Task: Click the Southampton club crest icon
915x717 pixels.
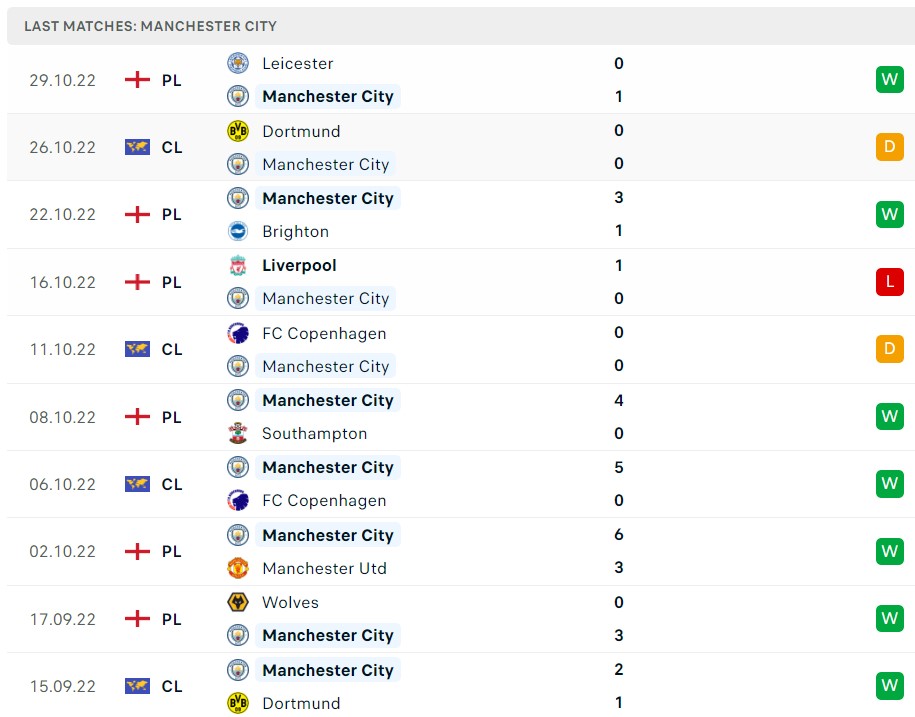Action: [238, 433]
